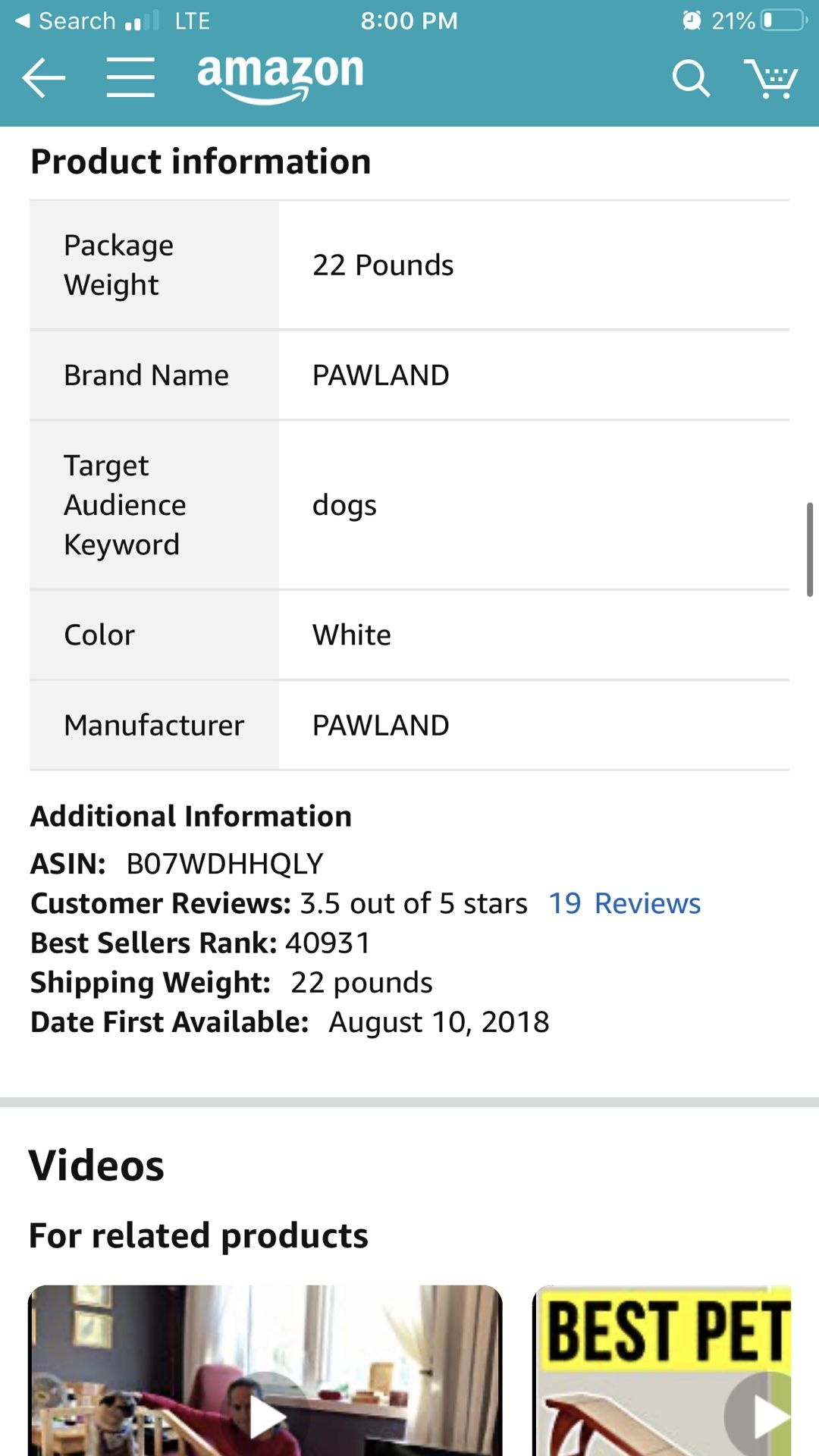Tap the Amazon logo
This screenshot has height=1456, width=819.
pos(281,77)
